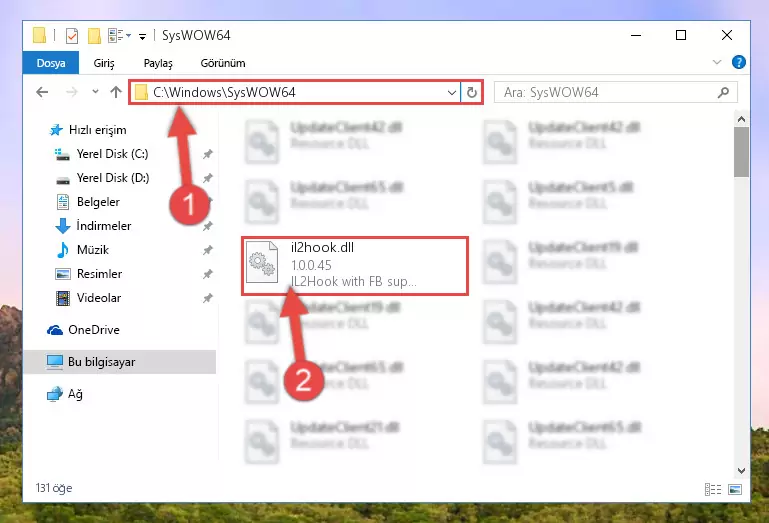This screenshot has width=769, height=523.
Task: Click the scrollbar up arrow
Action: click(741, 119)
